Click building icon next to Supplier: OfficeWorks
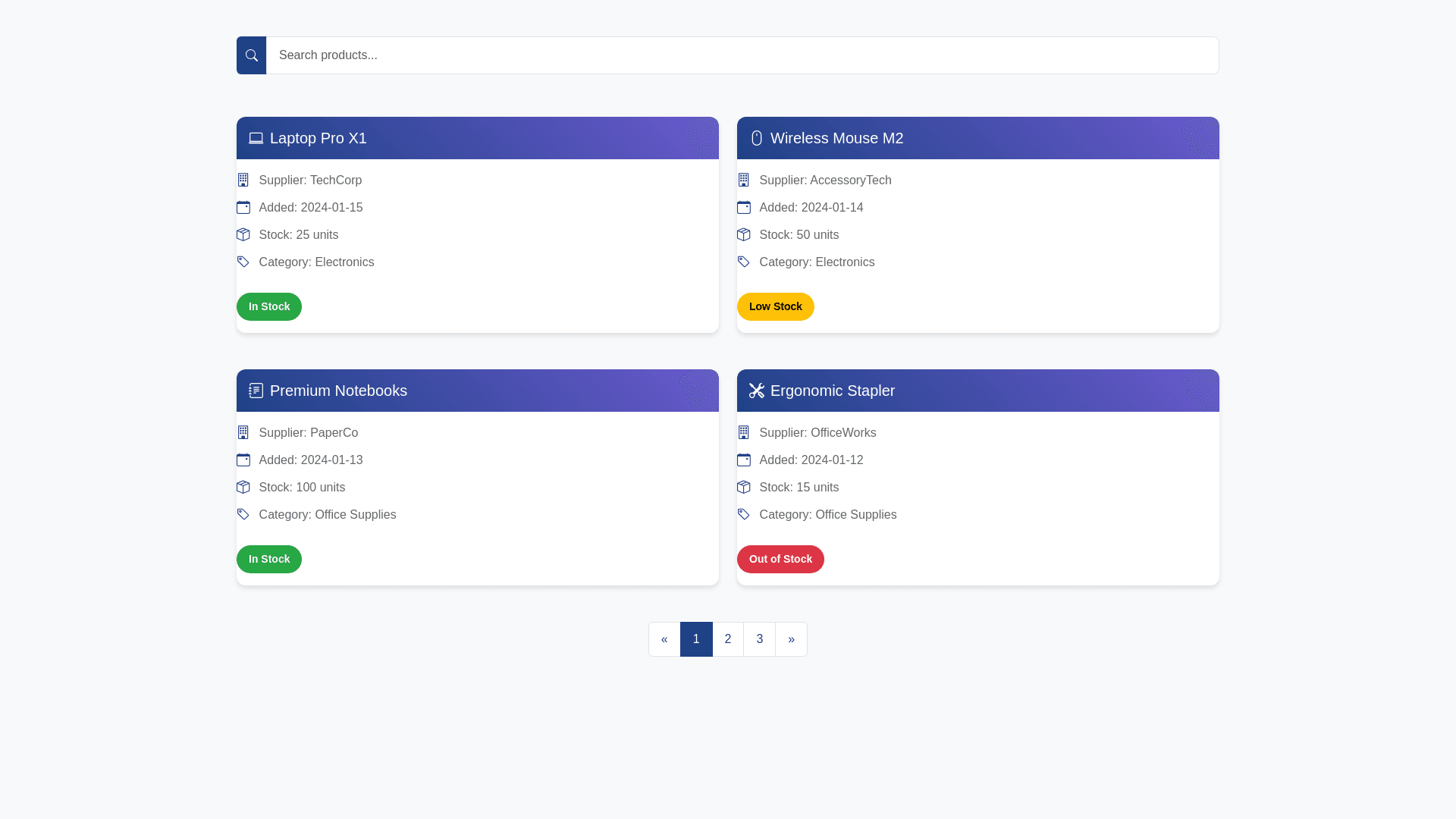The width and height of the screenshot is (1456, 819). (x=743, y=433)
